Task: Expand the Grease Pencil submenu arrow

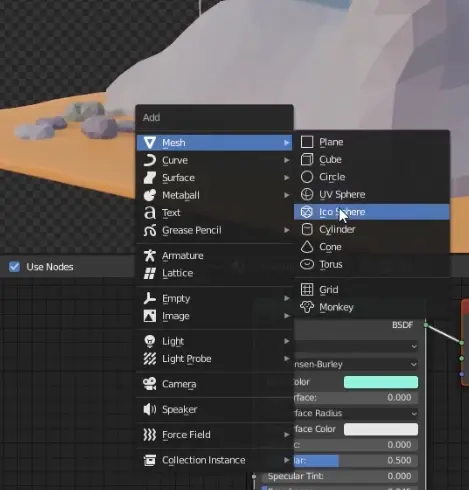Action: 287,230
